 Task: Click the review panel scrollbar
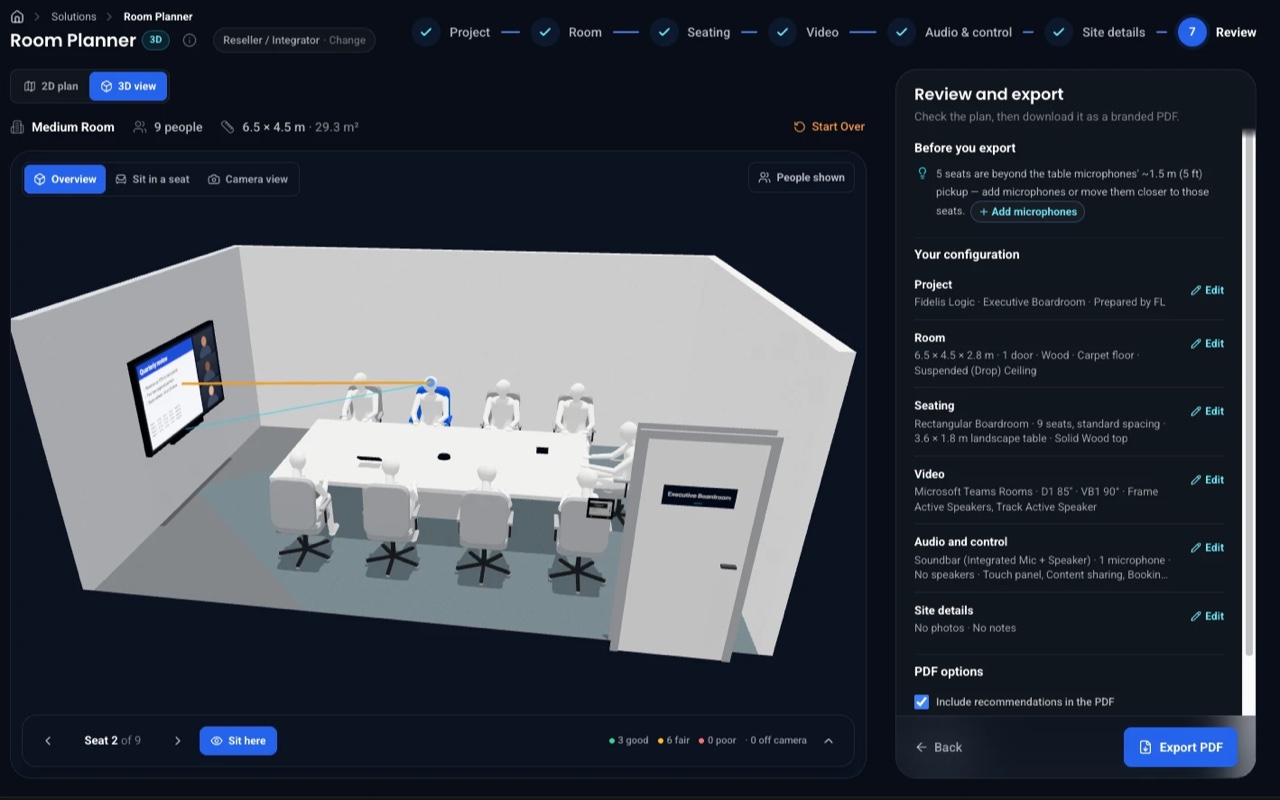coord(1247,393)
